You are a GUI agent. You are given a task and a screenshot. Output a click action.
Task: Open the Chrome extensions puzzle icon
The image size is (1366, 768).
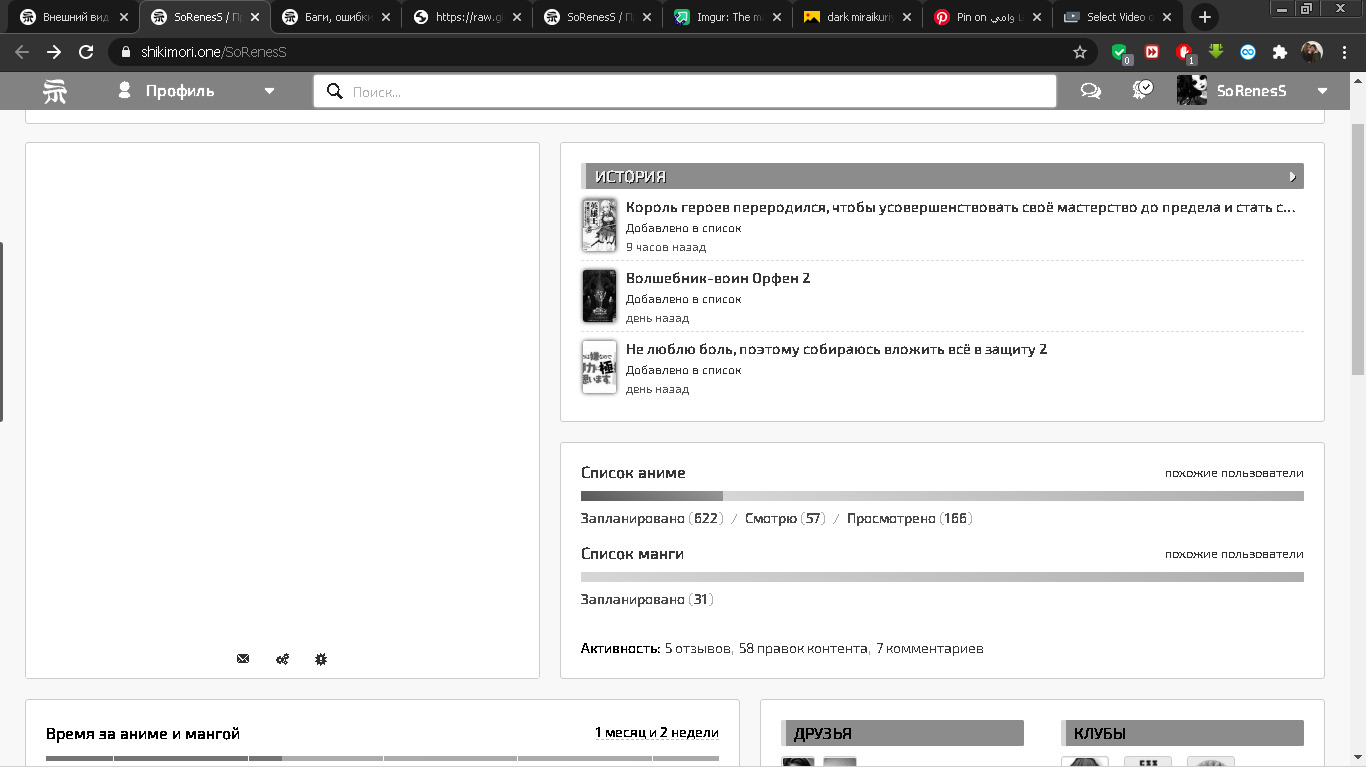pos(1279,52)
